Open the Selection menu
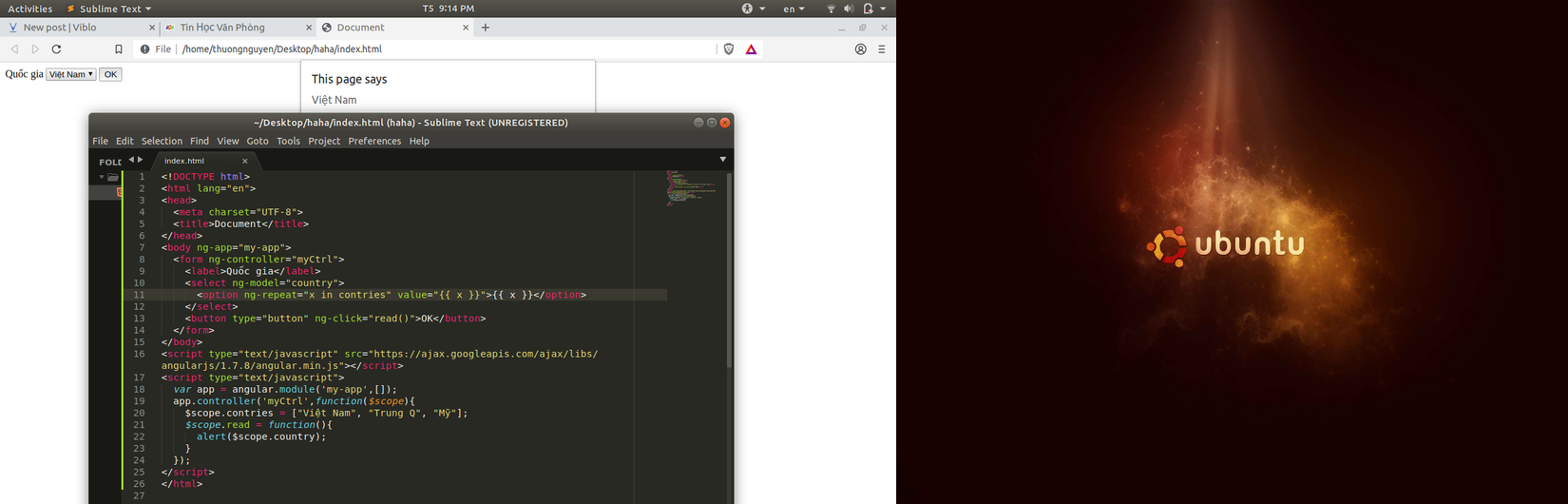The image size is (1568, 504). click(x=162, y=141)
